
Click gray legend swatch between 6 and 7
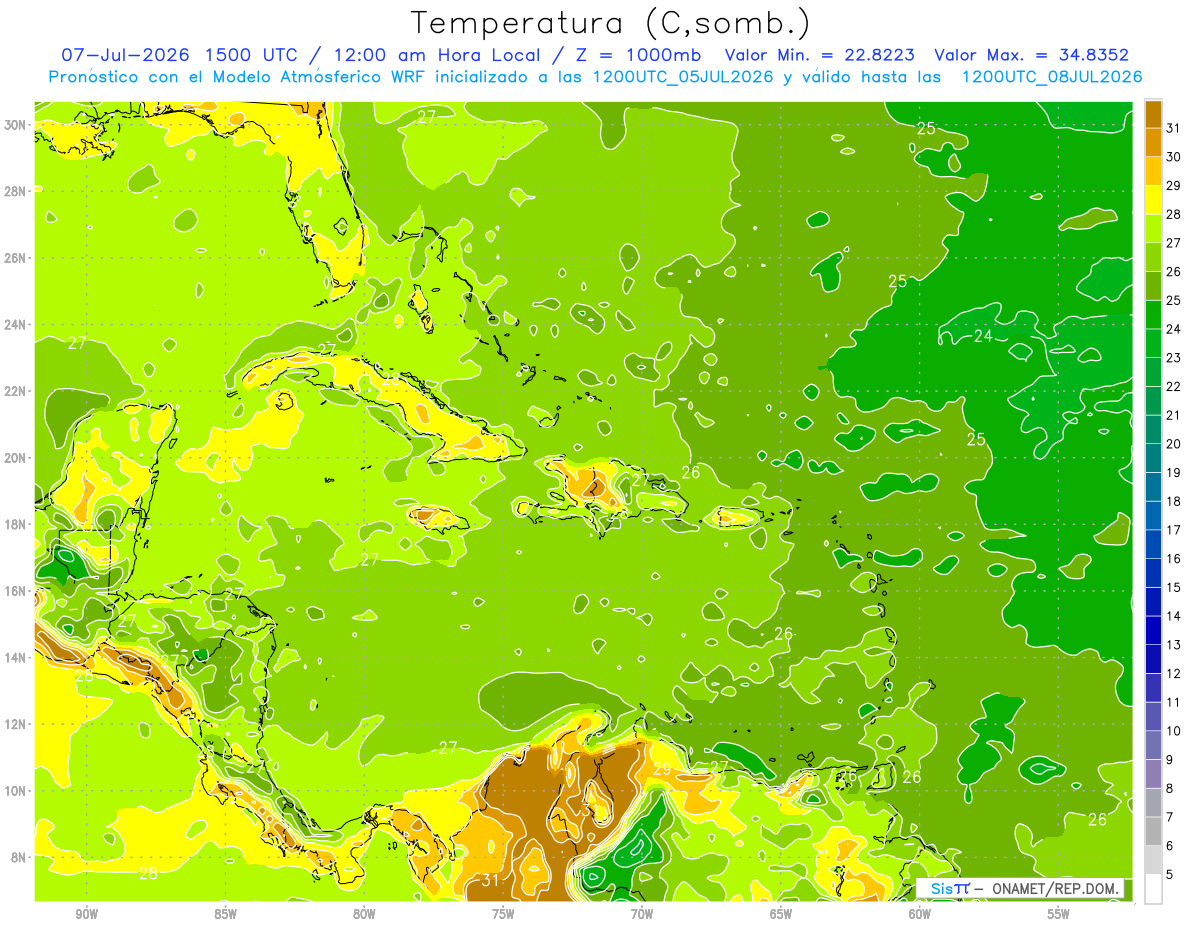(1153, 831)
